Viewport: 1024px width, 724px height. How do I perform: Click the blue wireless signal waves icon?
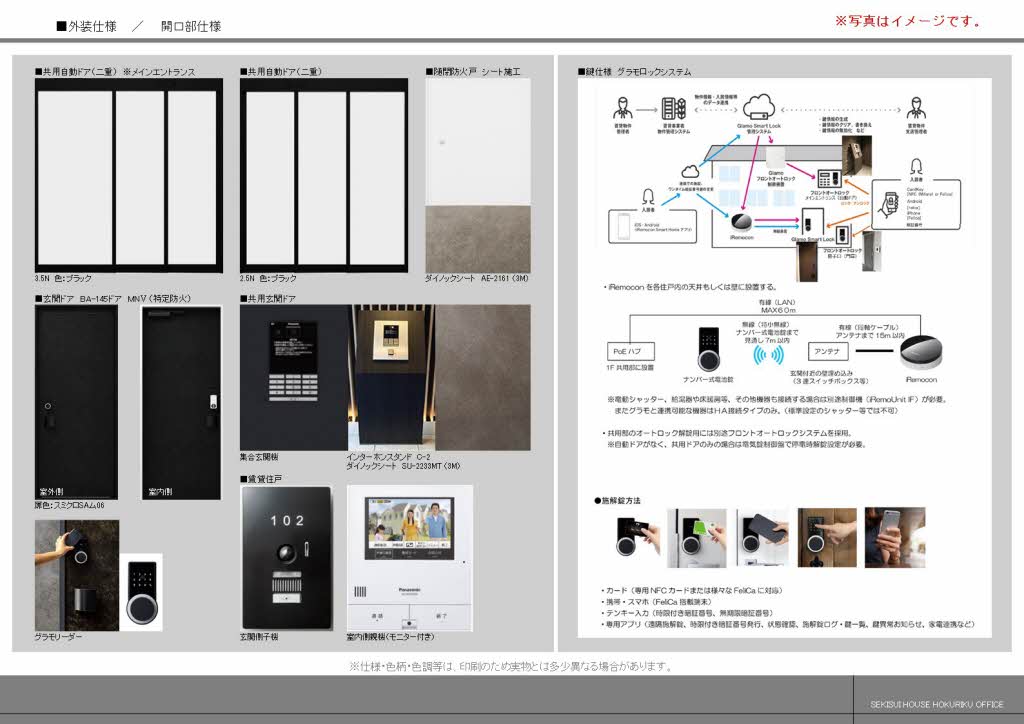(x=769, y=354)
